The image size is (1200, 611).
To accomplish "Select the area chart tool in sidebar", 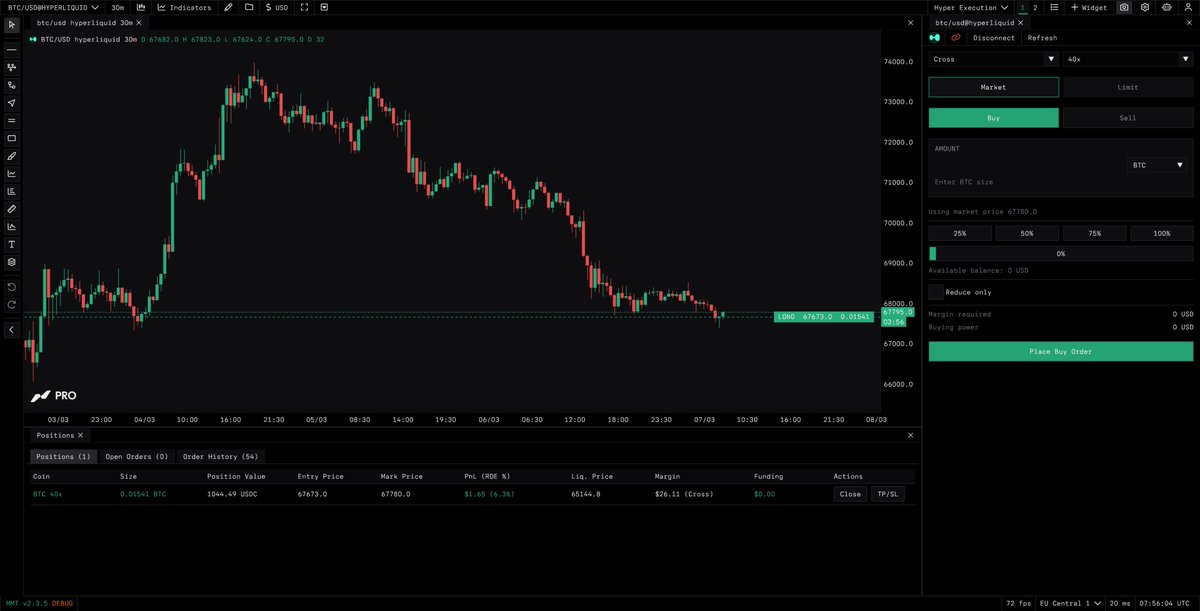I will (x=11, y=227).
